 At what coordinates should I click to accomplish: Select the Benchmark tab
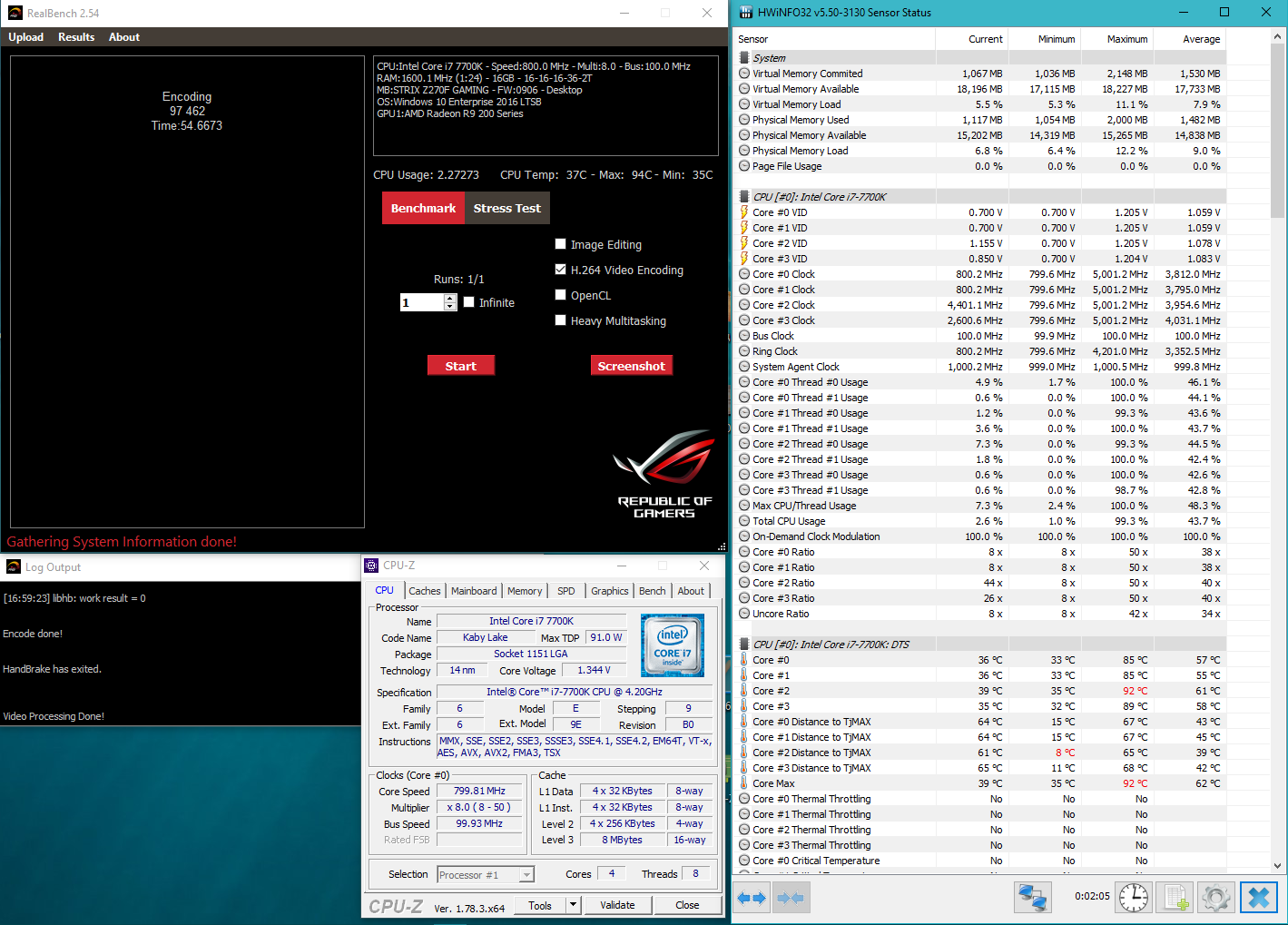tap(423, 208)
